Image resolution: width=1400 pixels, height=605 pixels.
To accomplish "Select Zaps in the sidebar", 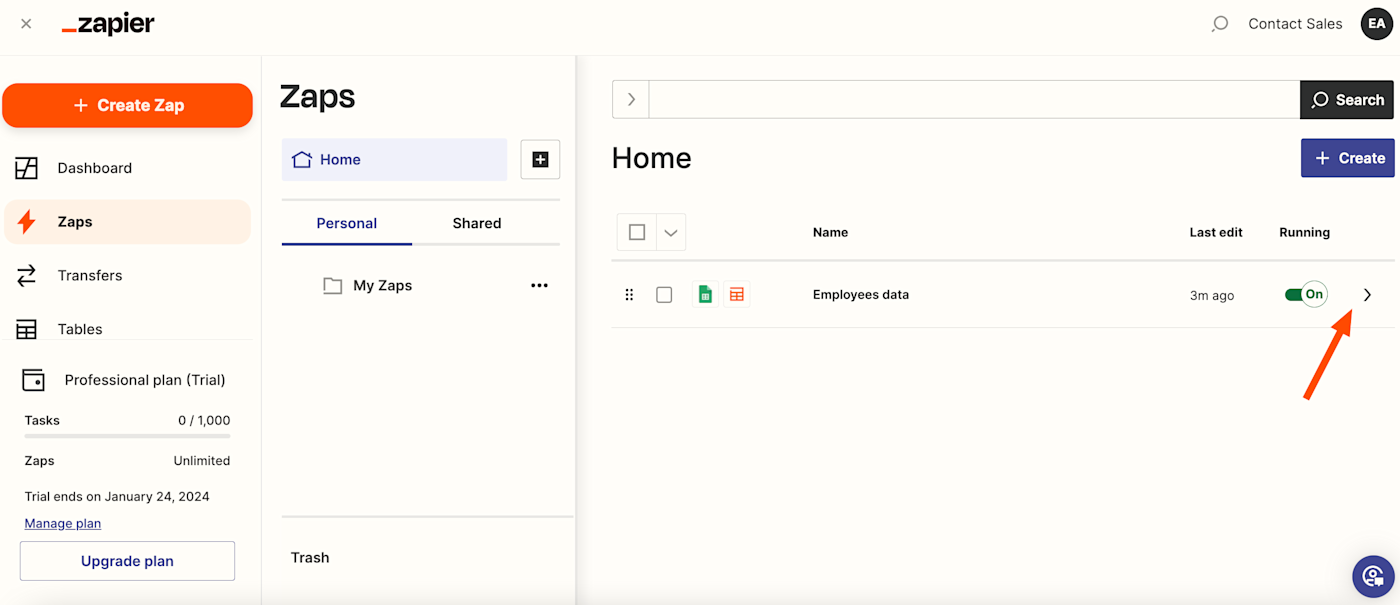I will [x=127, y=222].
